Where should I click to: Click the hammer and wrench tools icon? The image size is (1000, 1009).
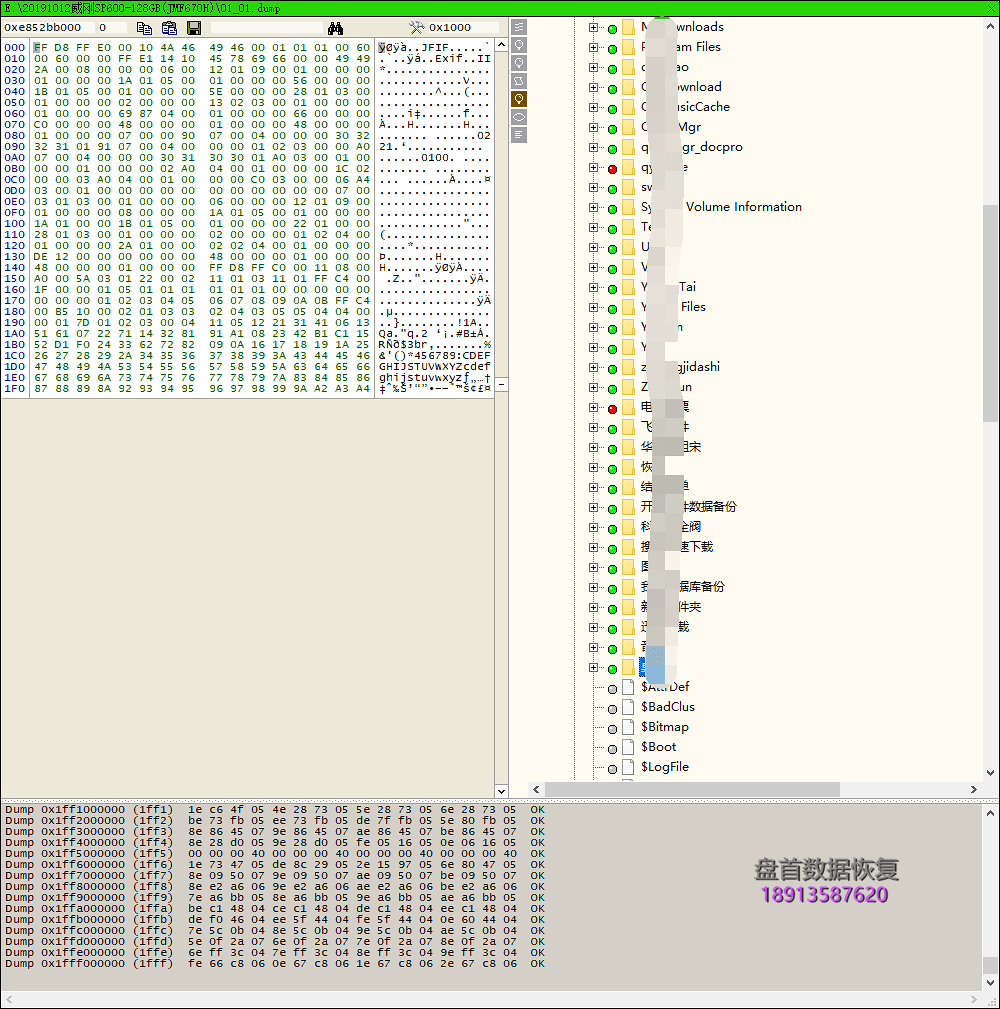tap(417, 28)
